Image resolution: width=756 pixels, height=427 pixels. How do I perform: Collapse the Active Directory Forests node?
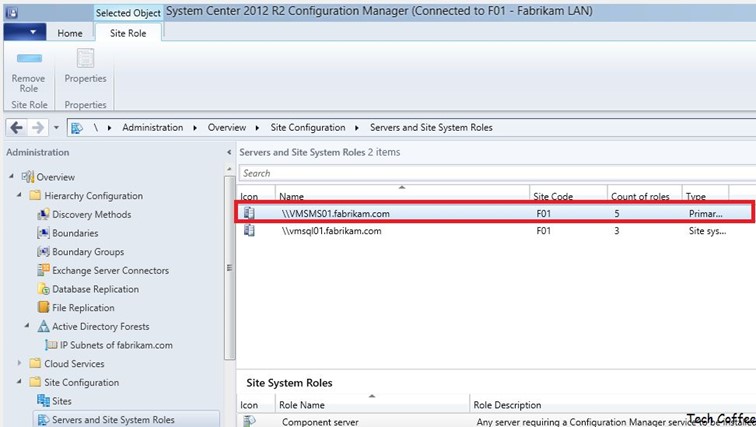(x=27, y=326)
